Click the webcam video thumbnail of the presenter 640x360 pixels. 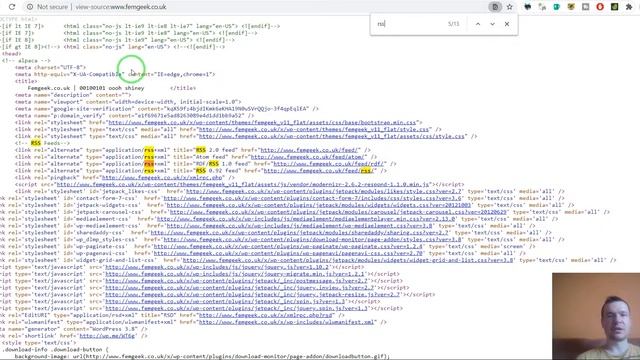coord(596,316)
